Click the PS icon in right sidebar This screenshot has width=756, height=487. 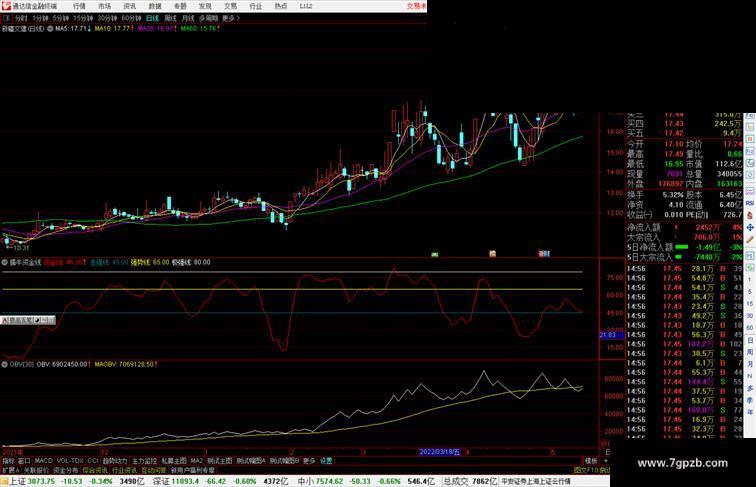click(x=750, y=256)
